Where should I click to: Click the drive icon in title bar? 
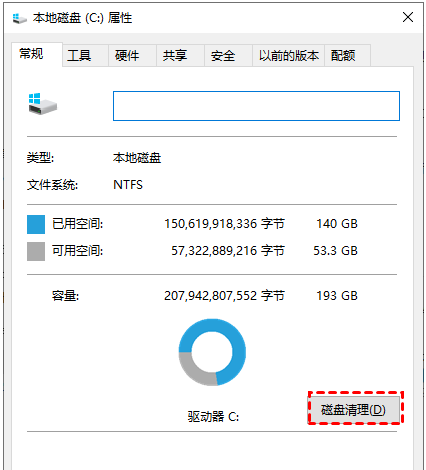(20, 18)
